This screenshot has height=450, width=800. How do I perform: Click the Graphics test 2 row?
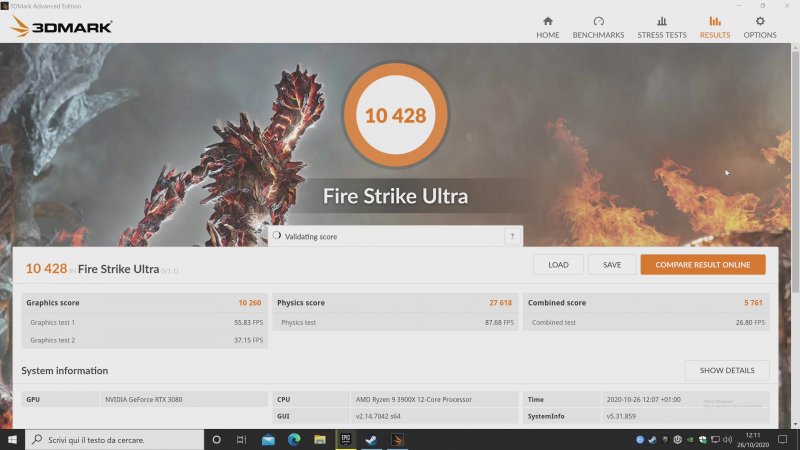tap(144, 340)
